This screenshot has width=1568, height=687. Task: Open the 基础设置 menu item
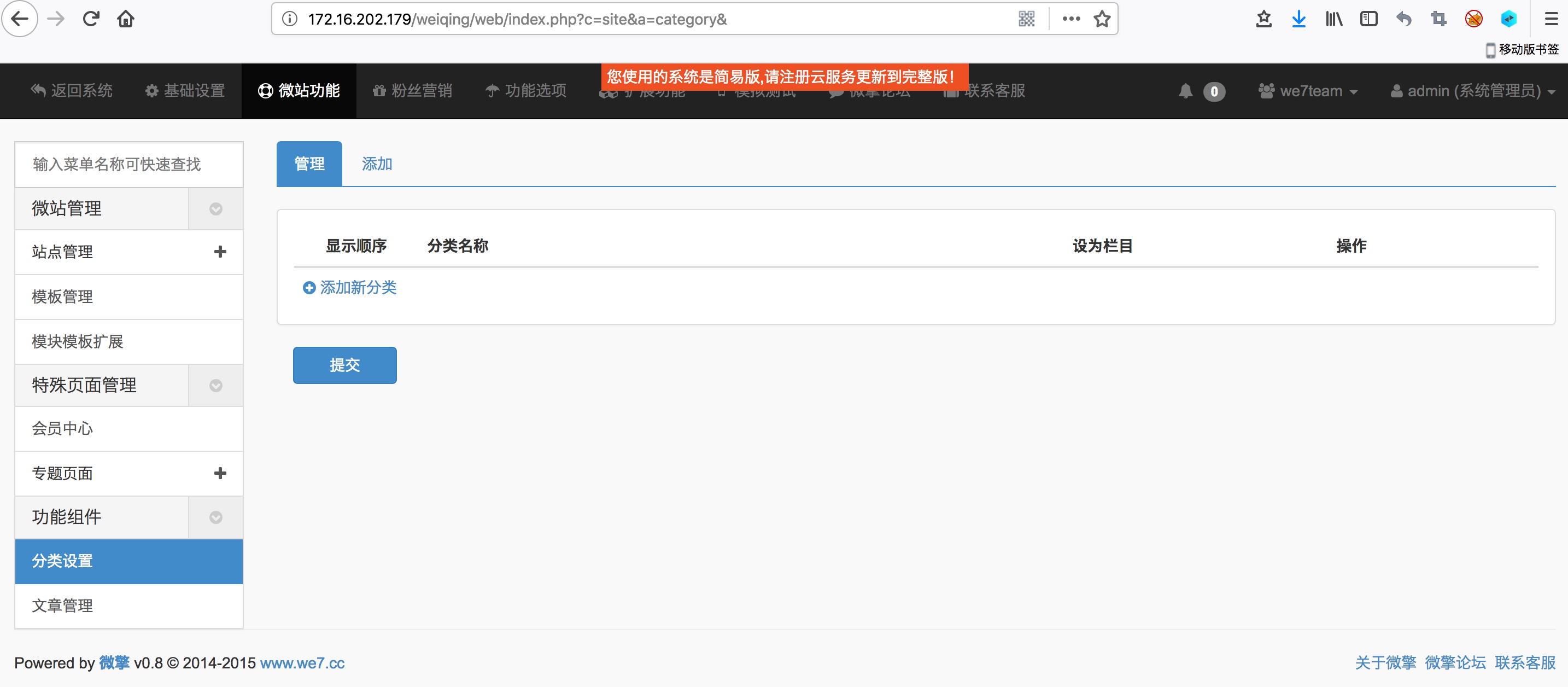[185, 91]
